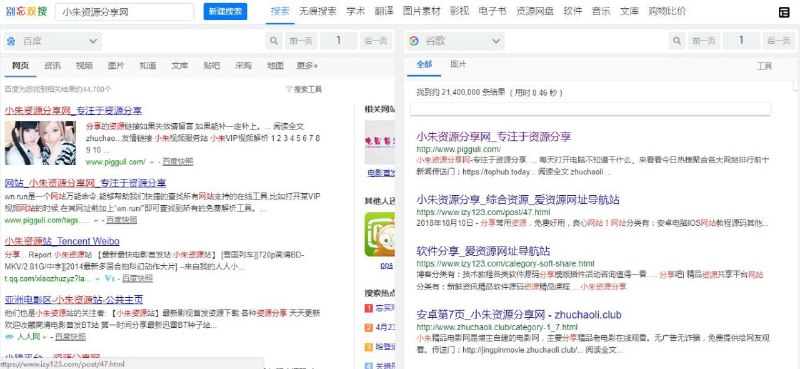
Task: Expand Baidu 更多» tab options
Action: 307,65
